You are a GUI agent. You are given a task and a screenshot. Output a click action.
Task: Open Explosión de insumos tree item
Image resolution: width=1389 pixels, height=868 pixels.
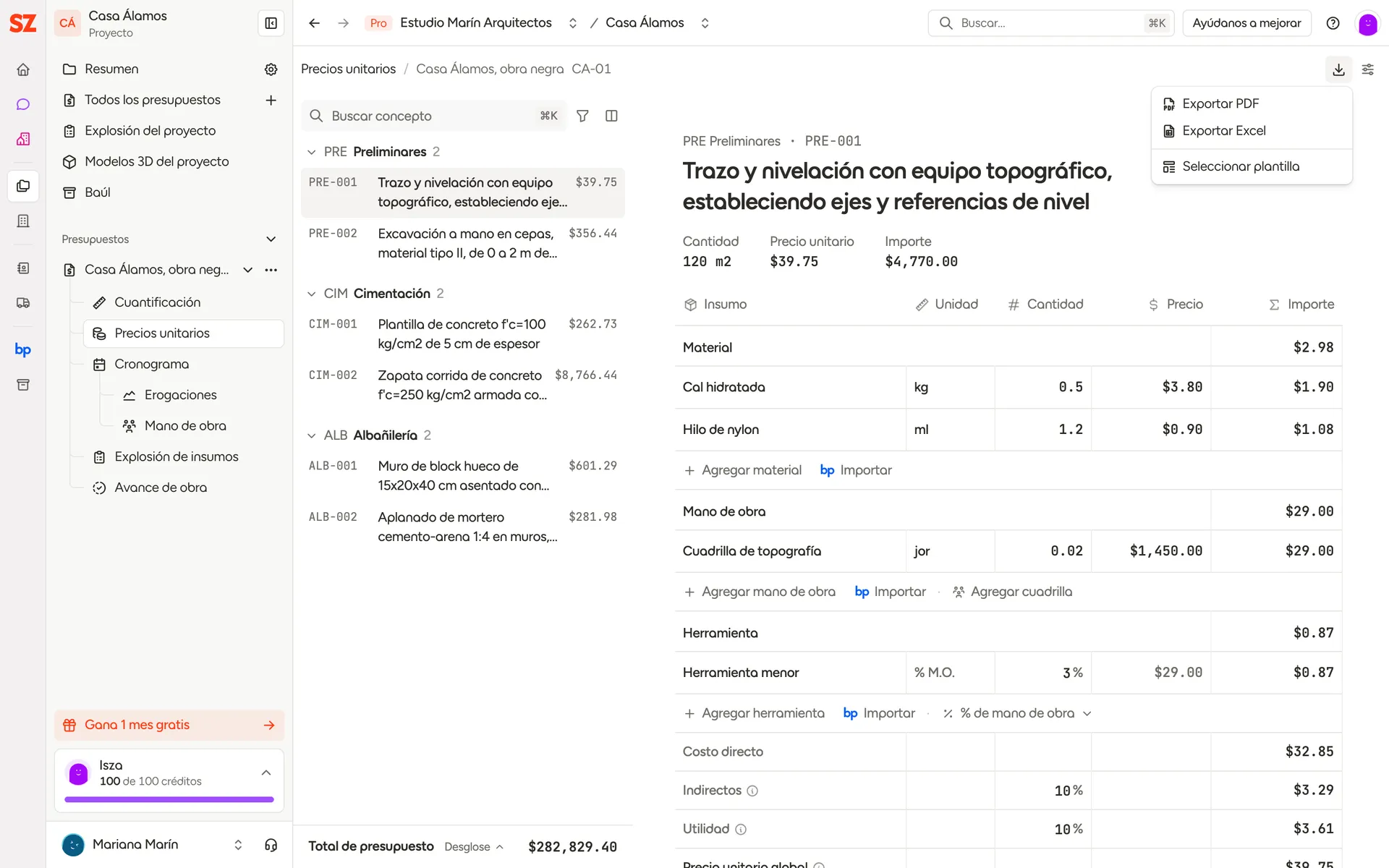click(184, 456)
